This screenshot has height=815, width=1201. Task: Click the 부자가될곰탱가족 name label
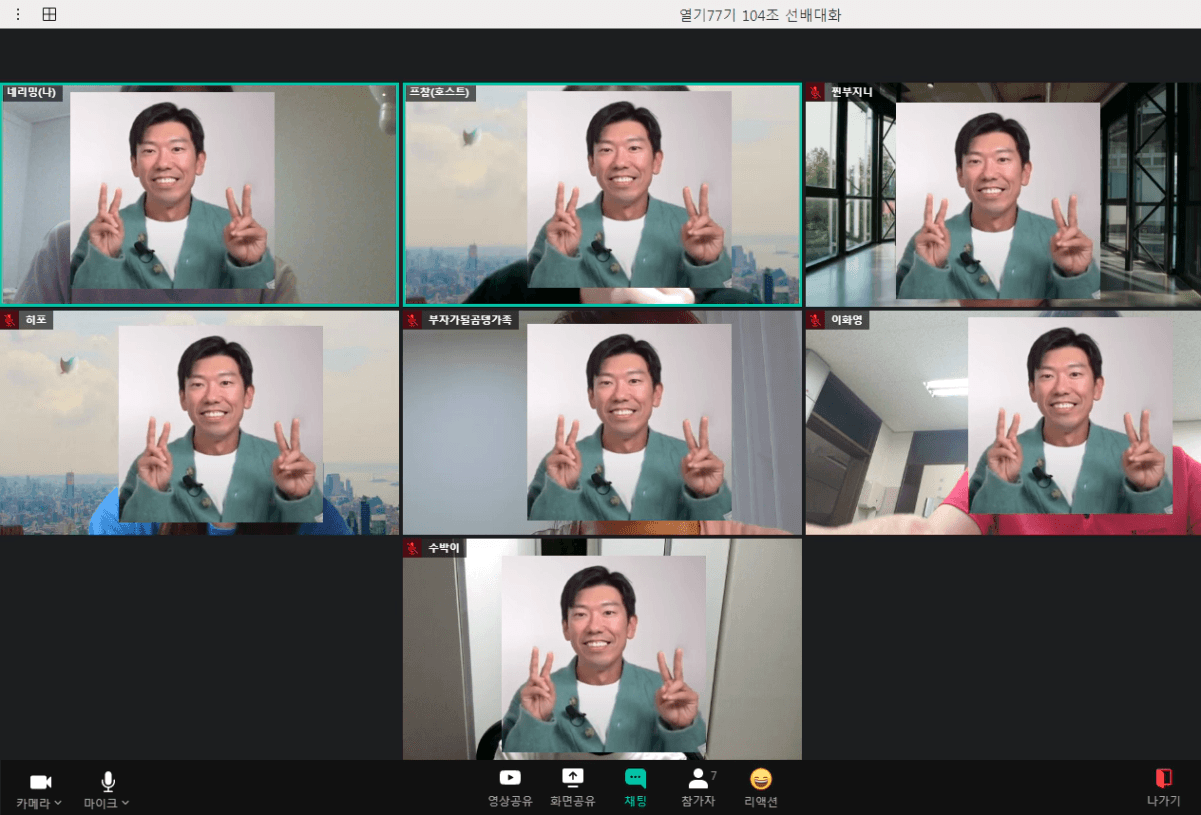point(469,320)
